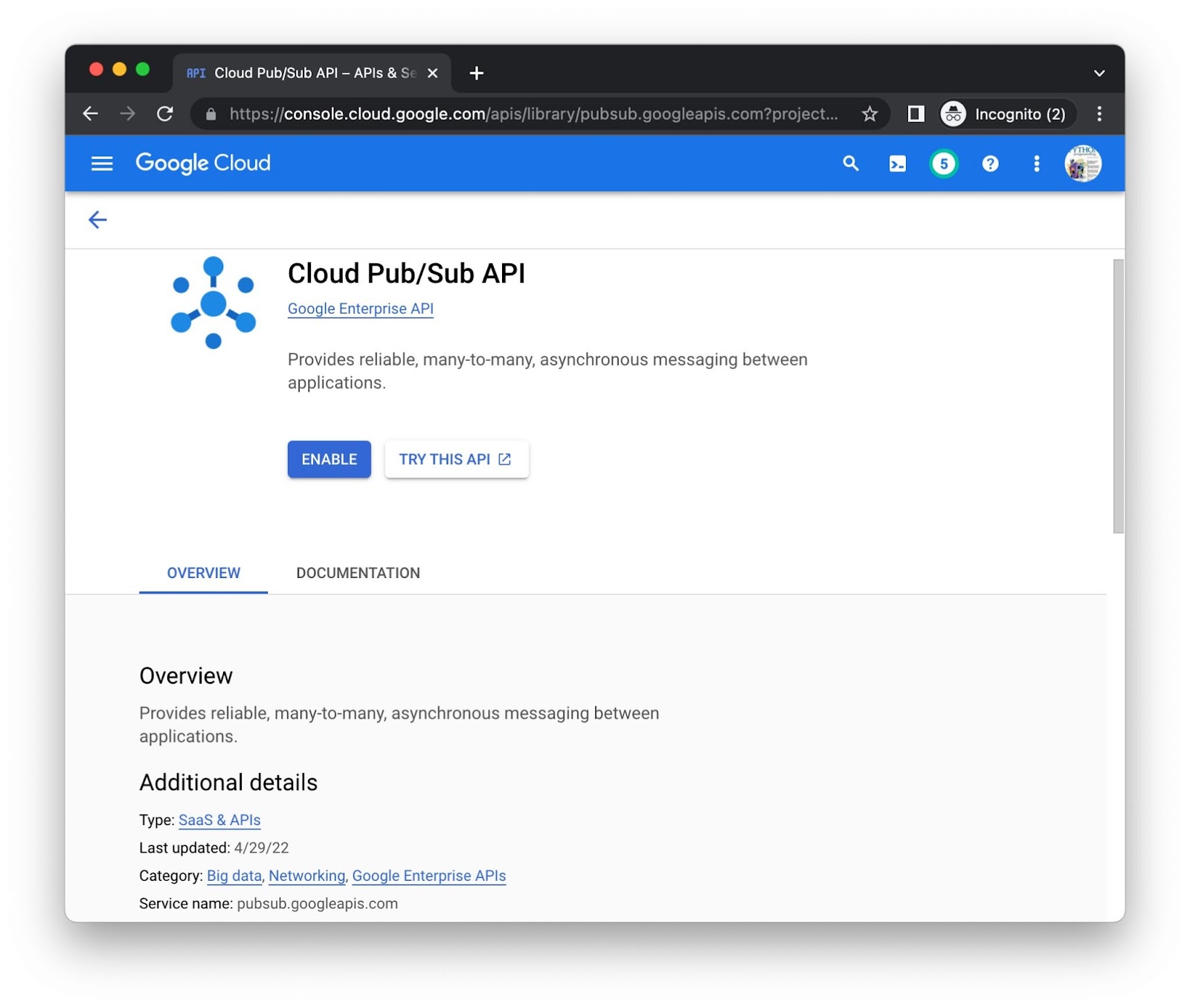Enable the Cloud Pub/Sub API

[329, 459]
